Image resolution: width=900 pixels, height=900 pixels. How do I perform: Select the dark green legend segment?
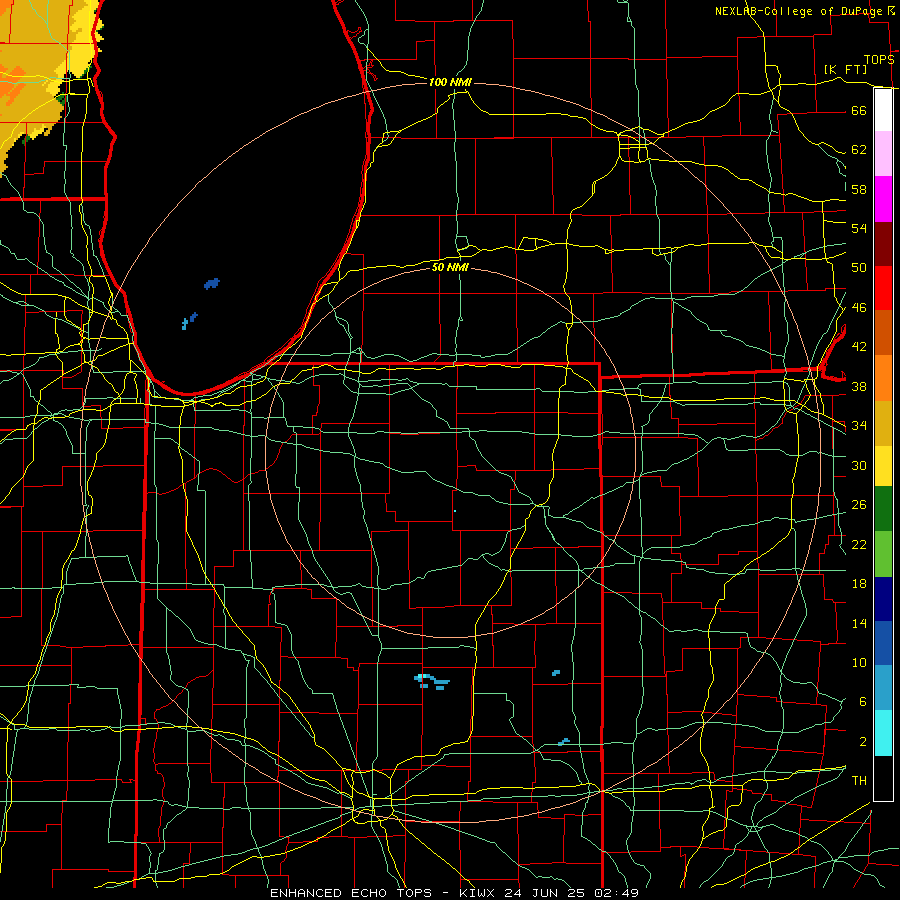883,509
